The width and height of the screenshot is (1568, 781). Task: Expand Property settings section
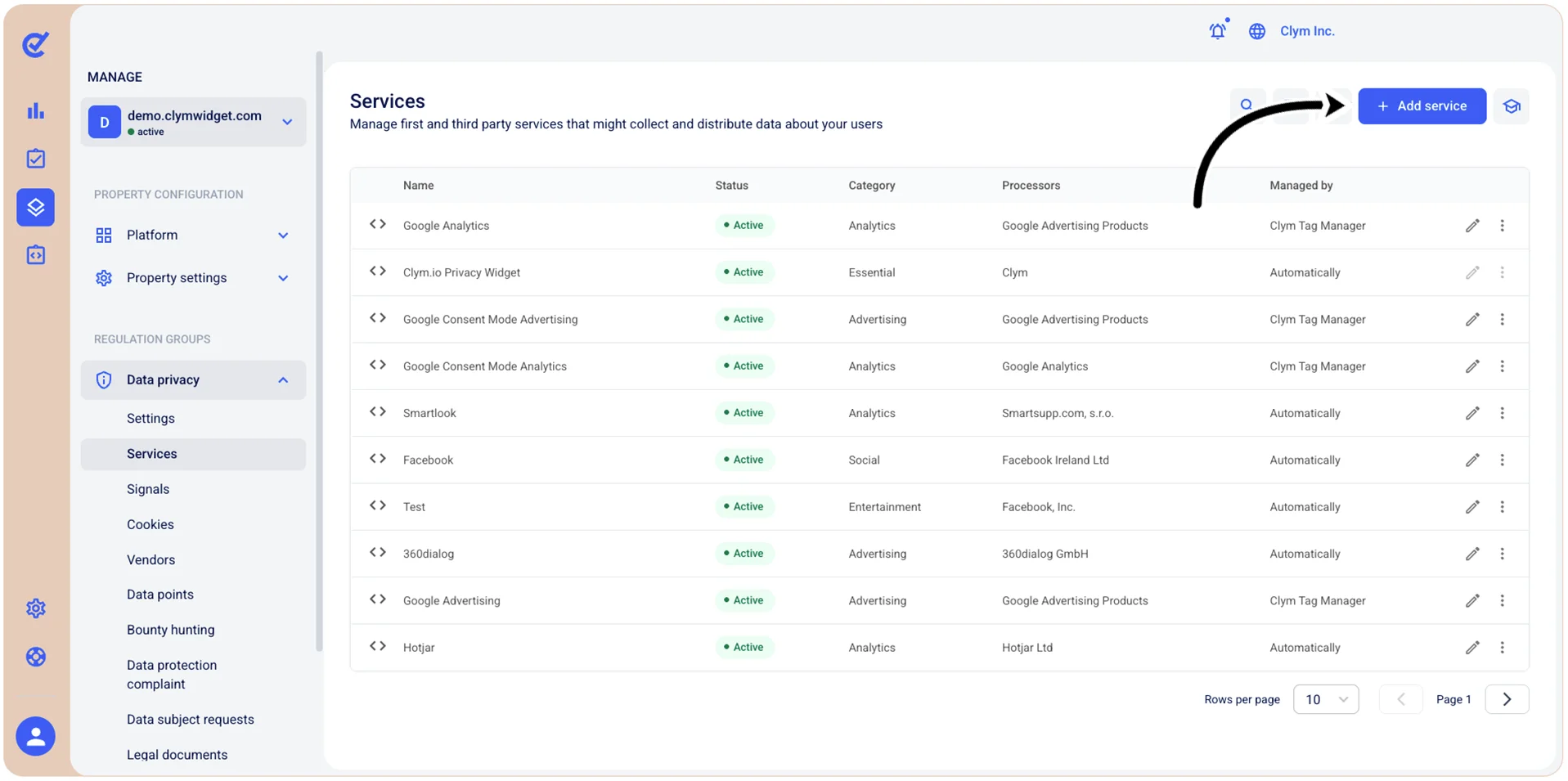pyautogui.click(x=193, y=278)
